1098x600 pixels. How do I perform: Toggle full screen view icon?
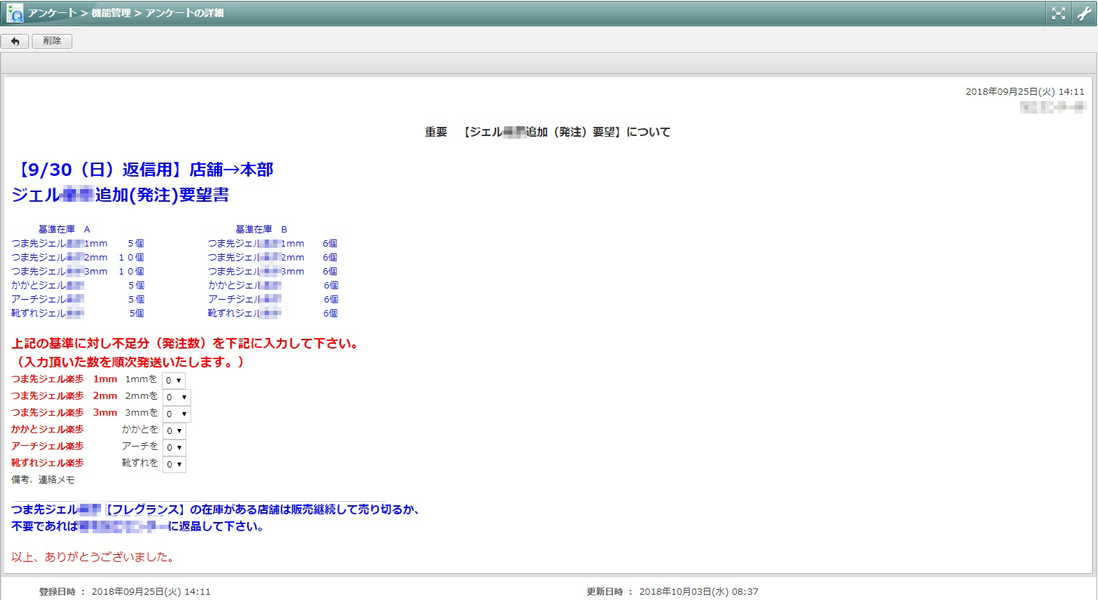(x=1058, y=13)
